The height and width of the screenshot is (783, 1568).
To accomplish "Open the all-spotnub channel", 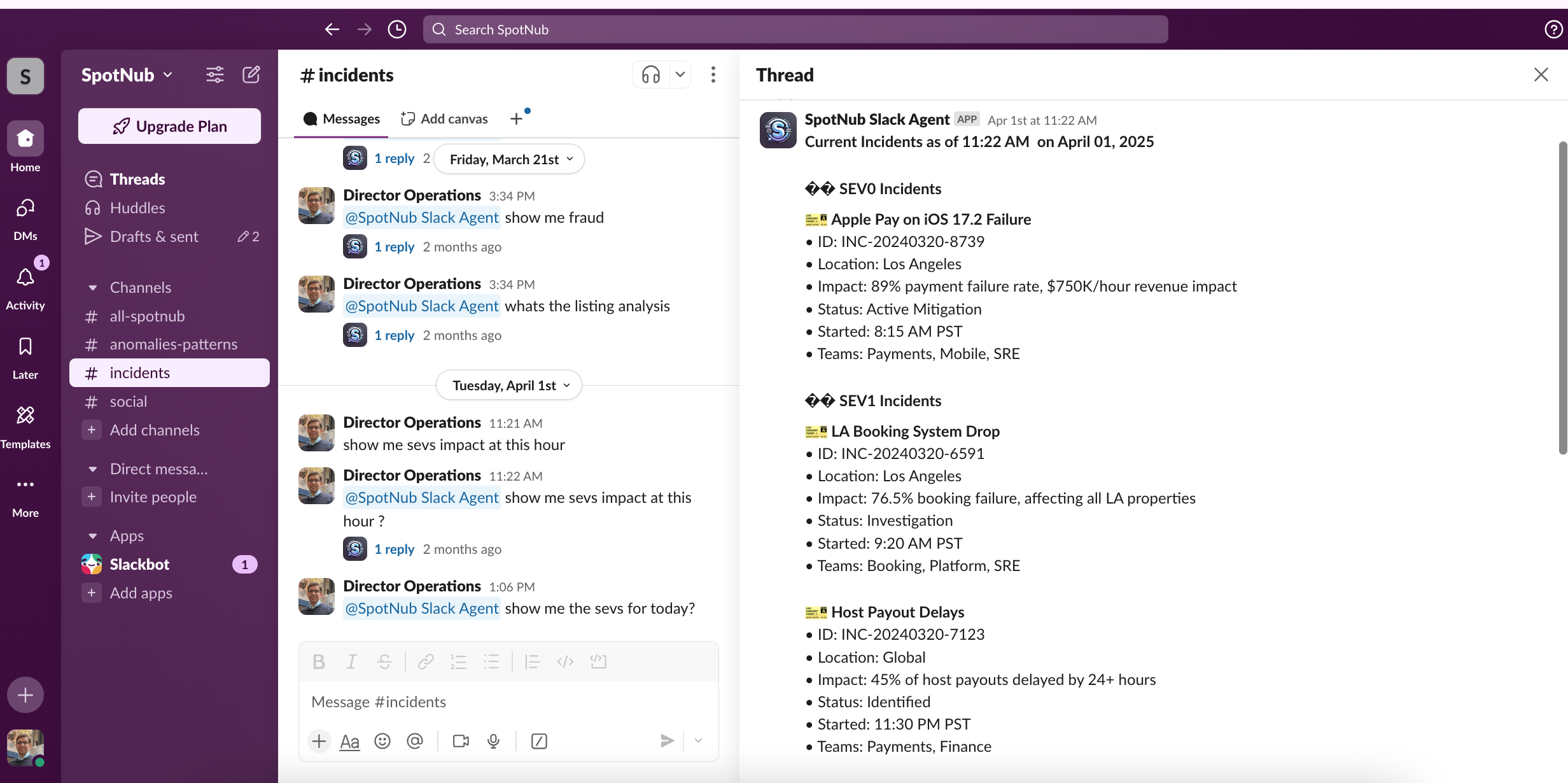I will tap(169, 316).
